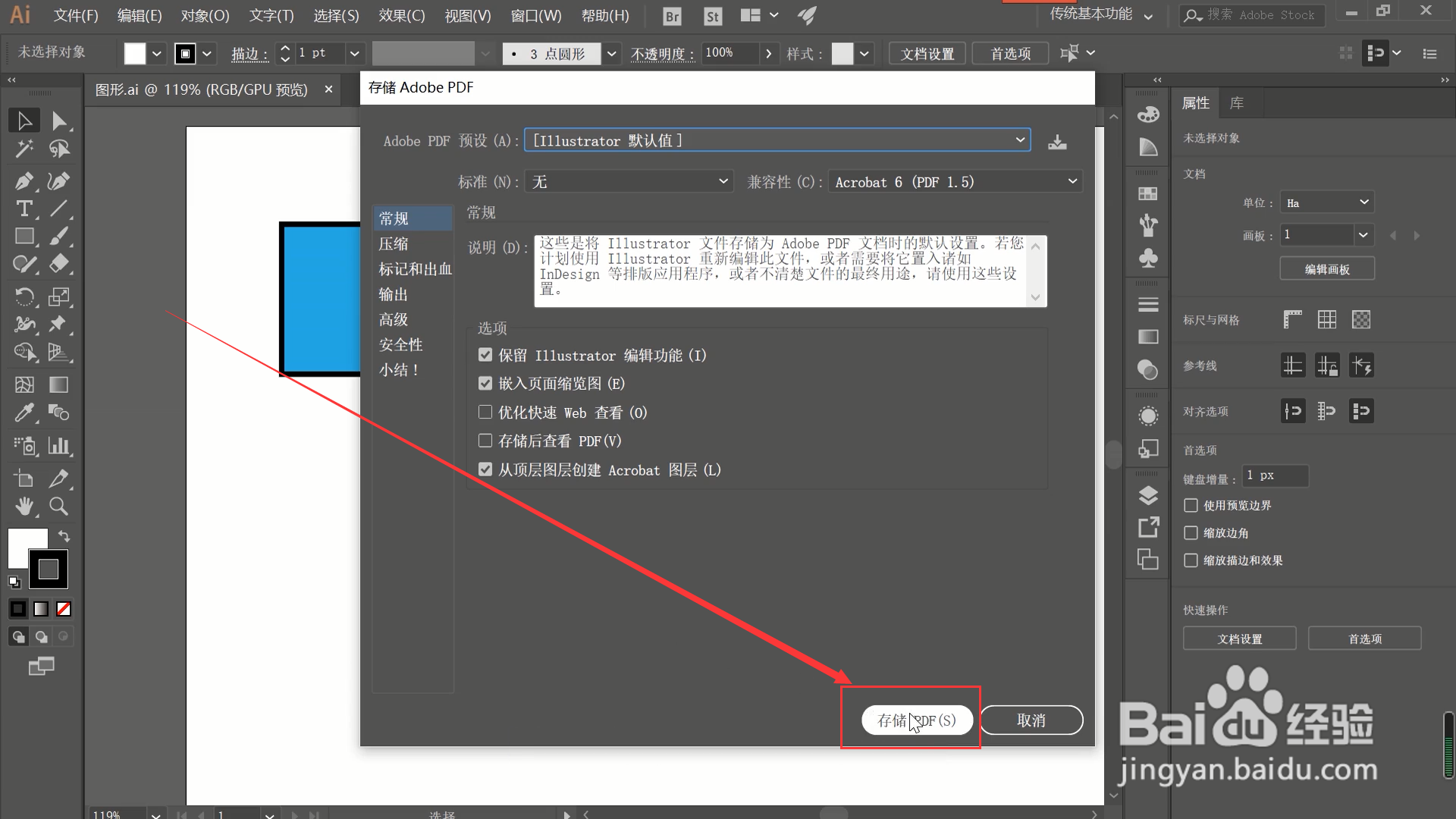Enable Optimize for Fast Web View
1456x819 pixels.
(485, 412)
